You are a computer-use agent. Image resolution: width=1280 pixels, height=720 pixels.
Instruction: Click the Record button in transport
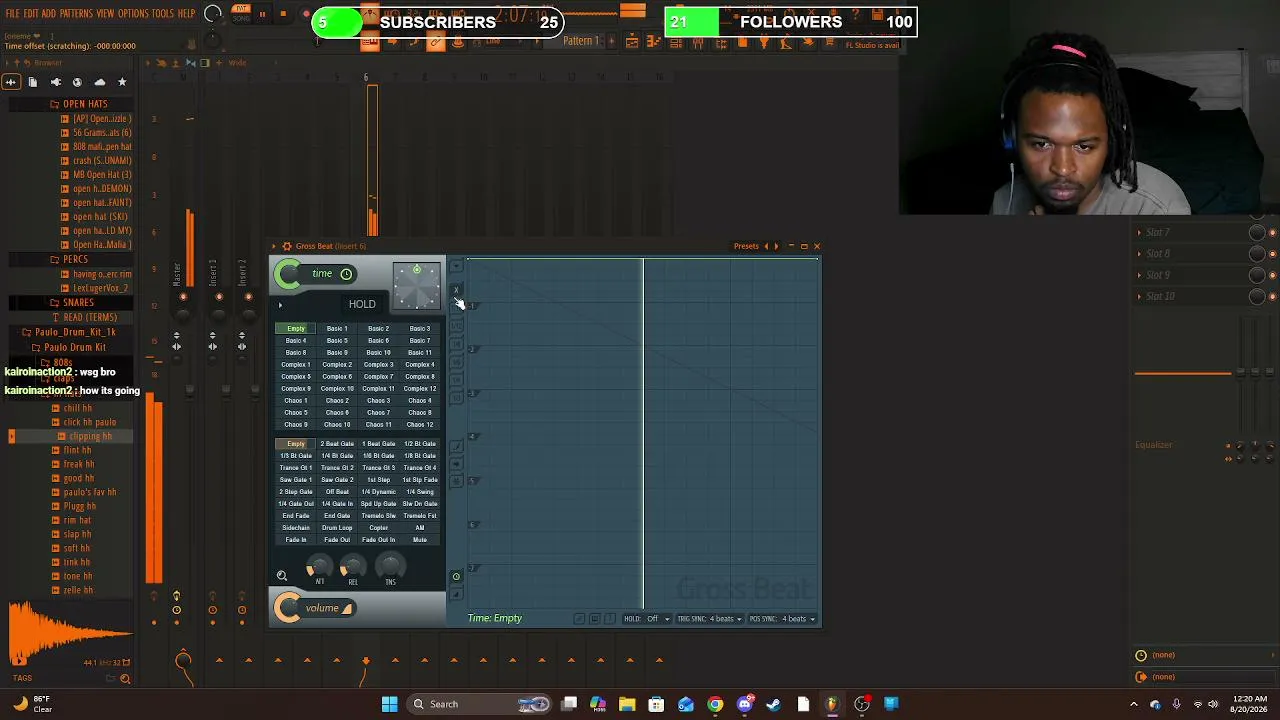point(306,14)
